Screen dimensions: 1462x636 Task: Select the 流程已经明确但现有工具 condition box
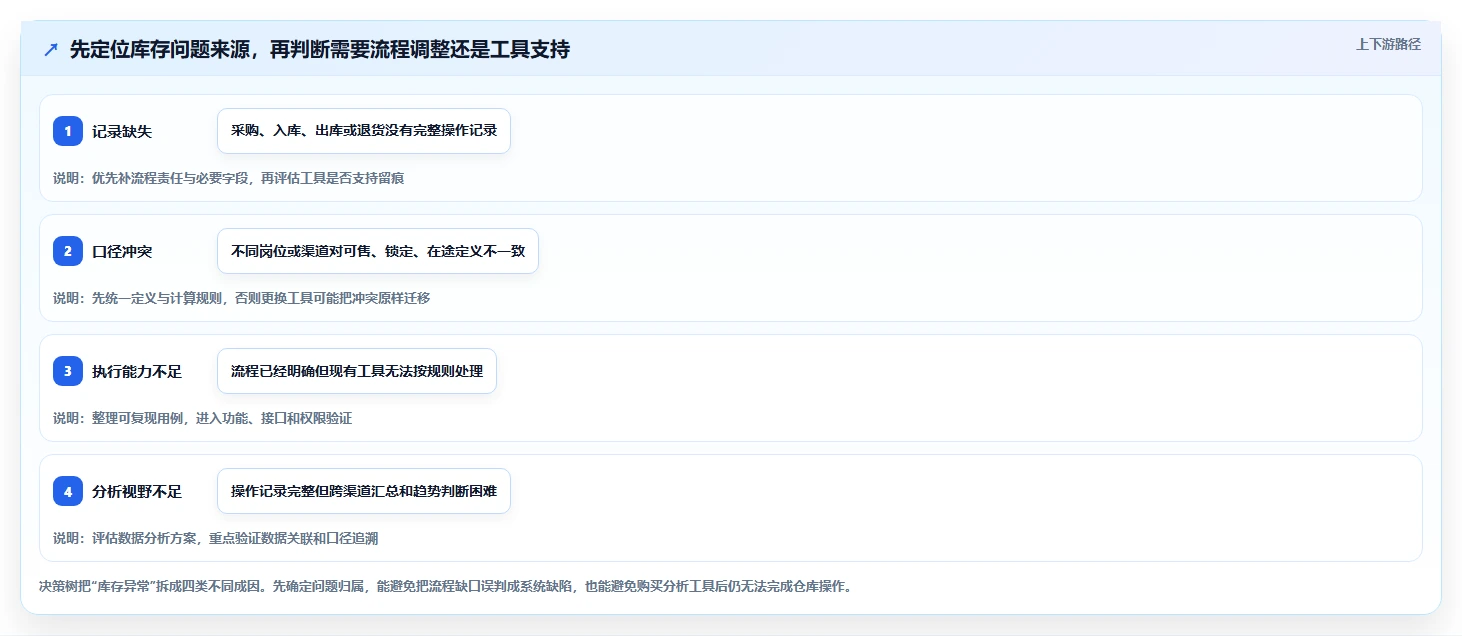point(357,371)
